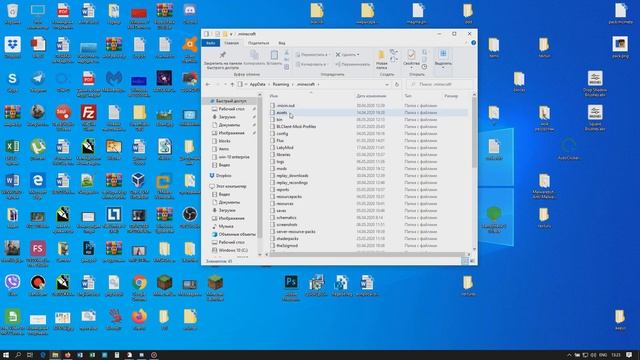Switch to details view layout button
This screenshot has width=640, height=360.
(465, 261)
